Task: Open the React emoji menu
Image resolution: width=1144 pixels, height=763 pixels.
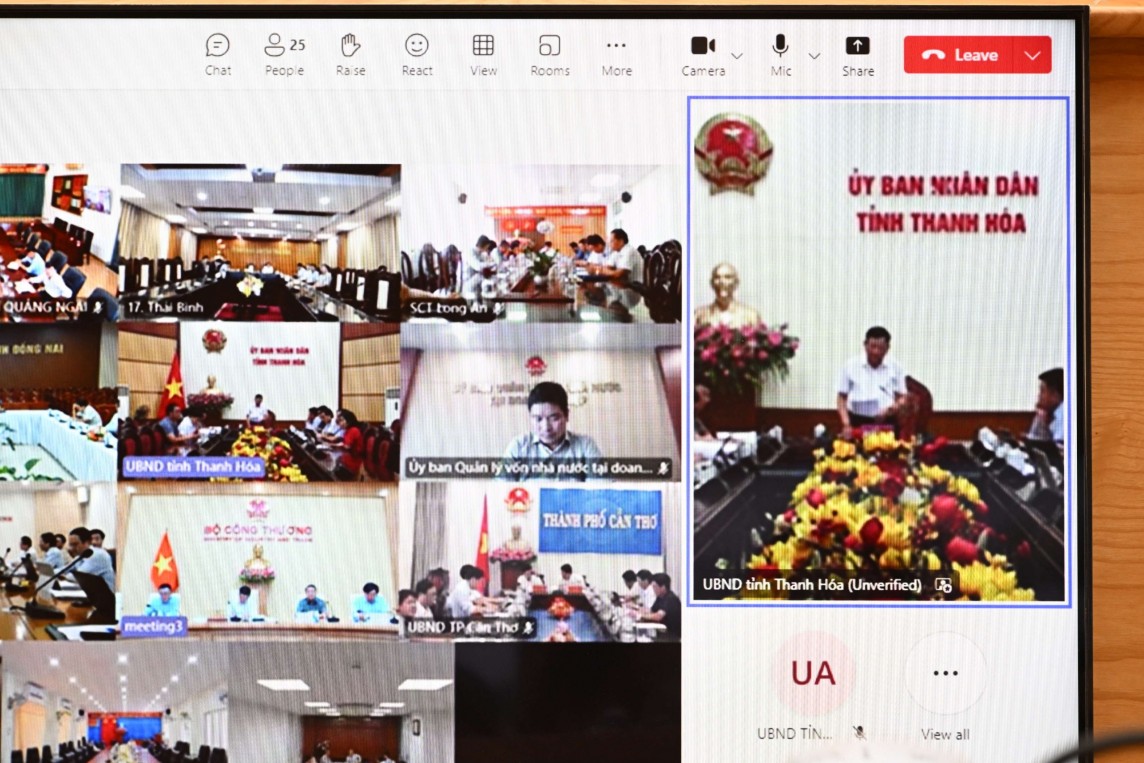Action: pos(417,54)
